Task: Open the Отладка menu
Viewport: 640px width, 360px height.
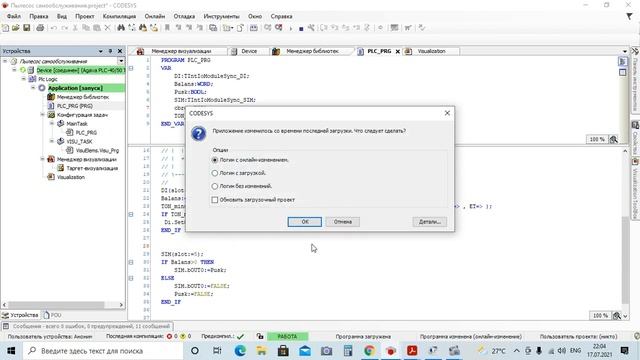Action: point(184,16)
